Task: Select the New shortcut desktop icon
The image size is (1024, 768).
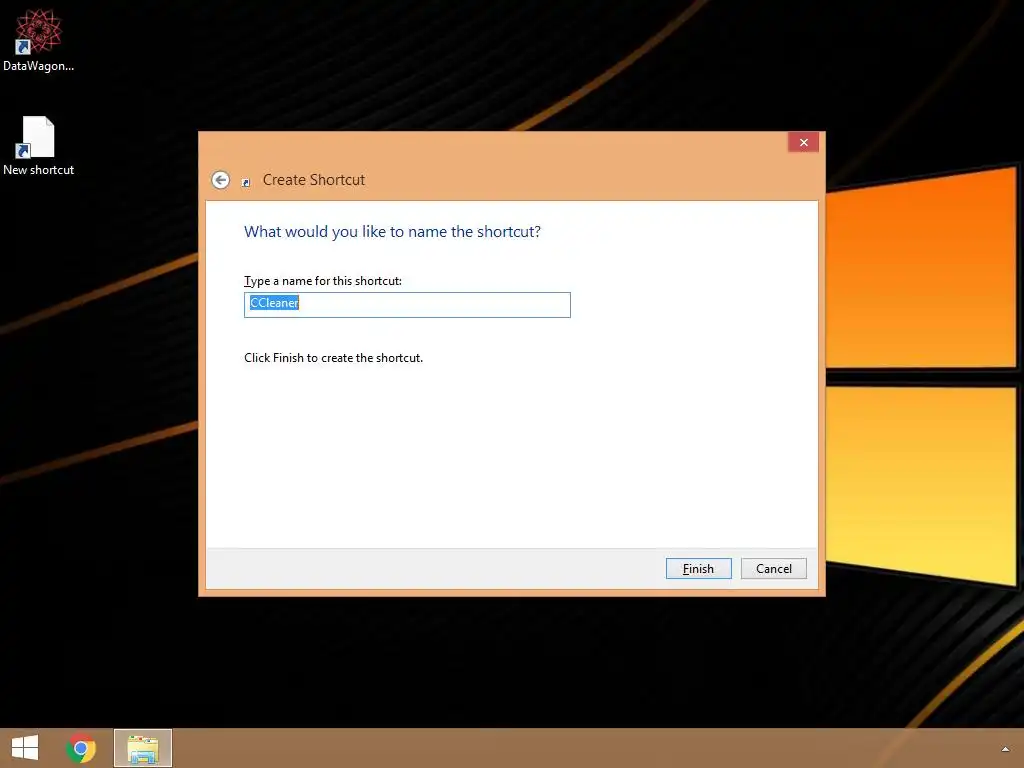Action: [39, 146]
